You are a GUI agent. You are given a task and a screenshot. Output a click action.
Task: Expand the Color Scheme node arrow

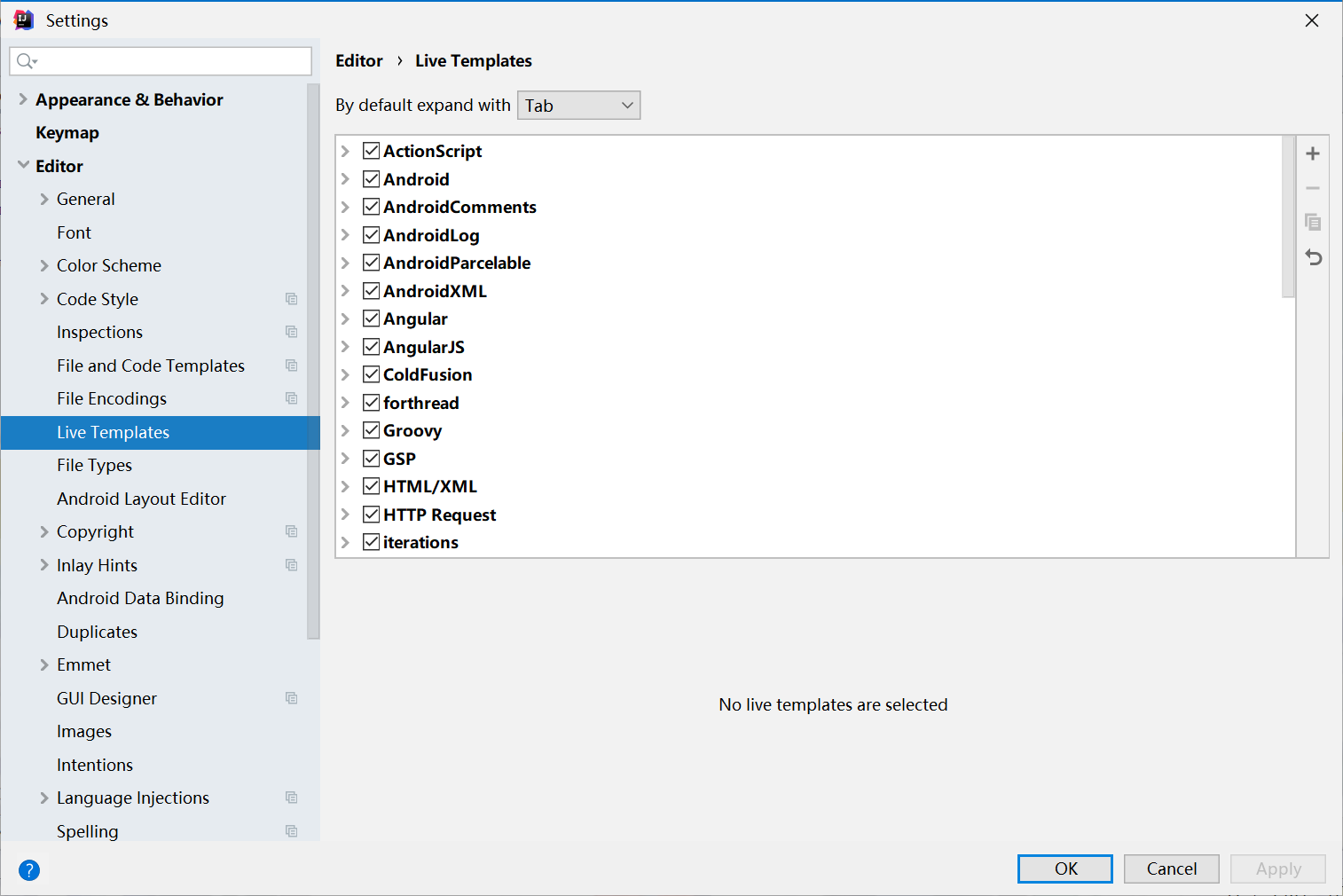44,265
